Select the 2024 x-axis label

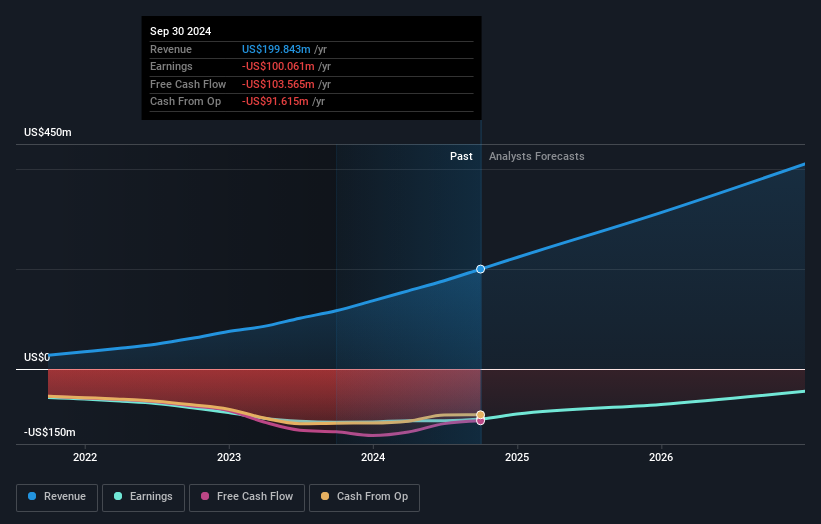373,457
